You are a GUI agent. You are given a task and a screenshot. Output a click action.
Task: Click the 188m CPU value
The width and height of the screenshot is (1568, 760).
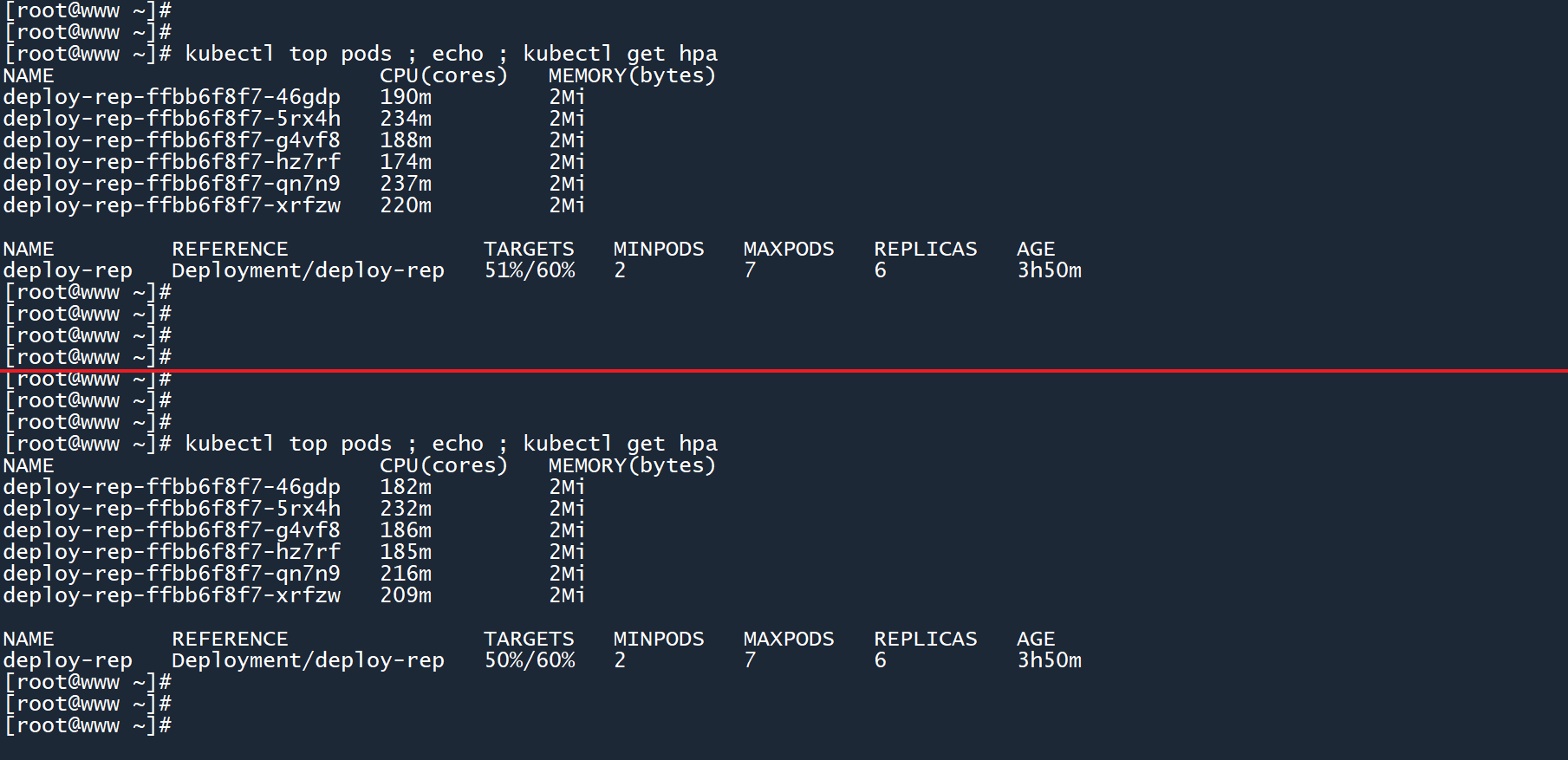(406, 140)
